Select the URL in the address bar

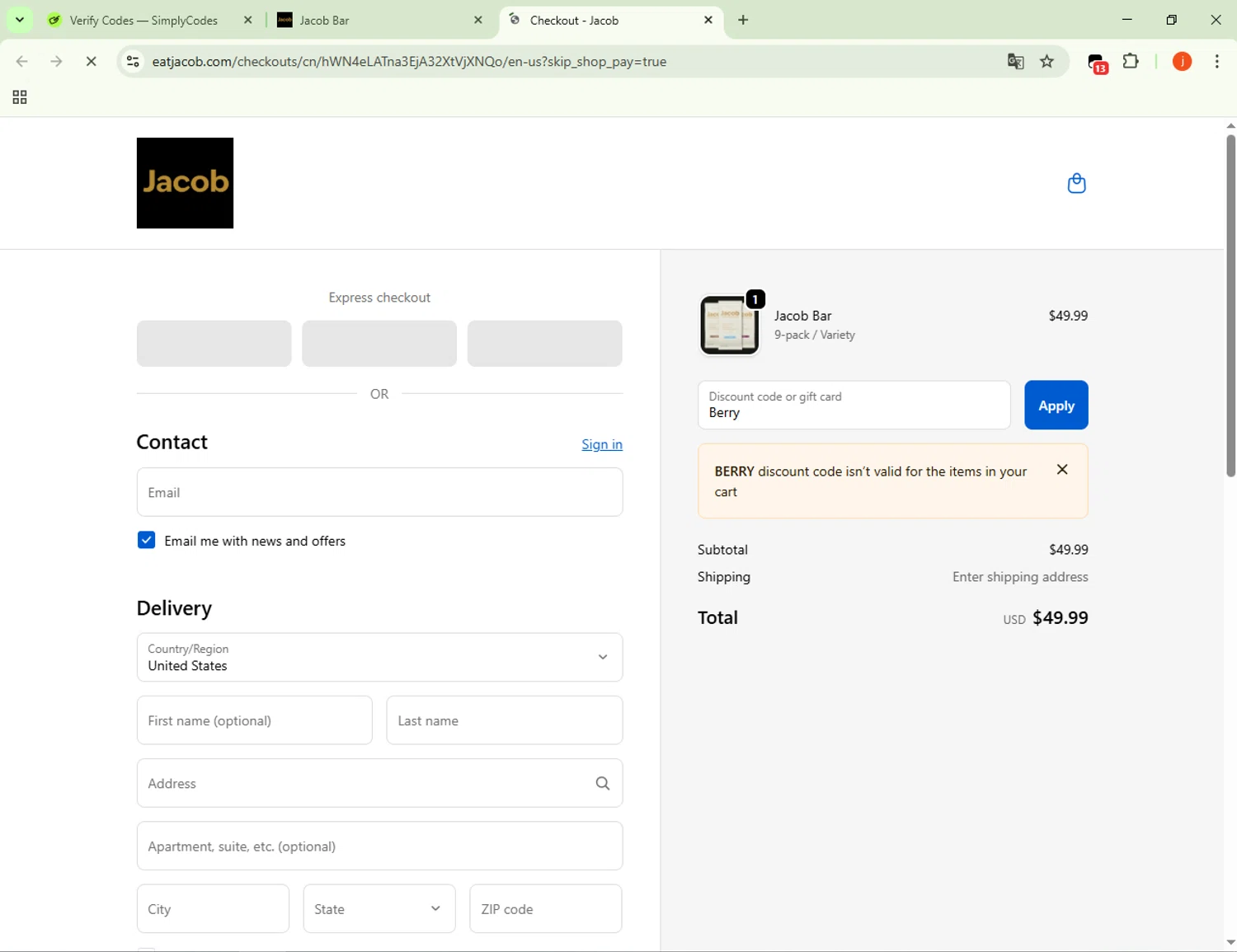point(409,62)
